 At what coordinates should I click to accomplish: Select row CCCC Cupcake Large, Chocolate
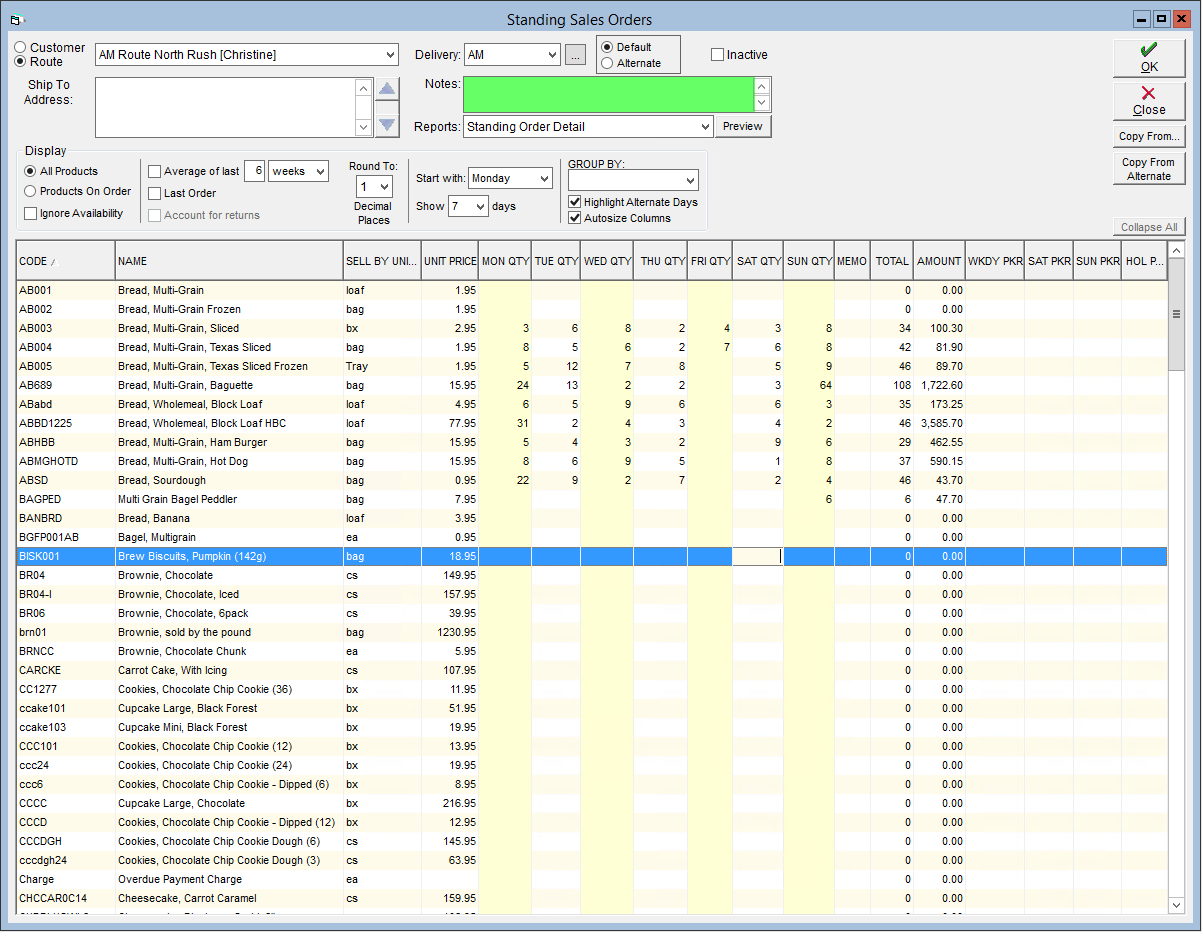coord(591,803)
